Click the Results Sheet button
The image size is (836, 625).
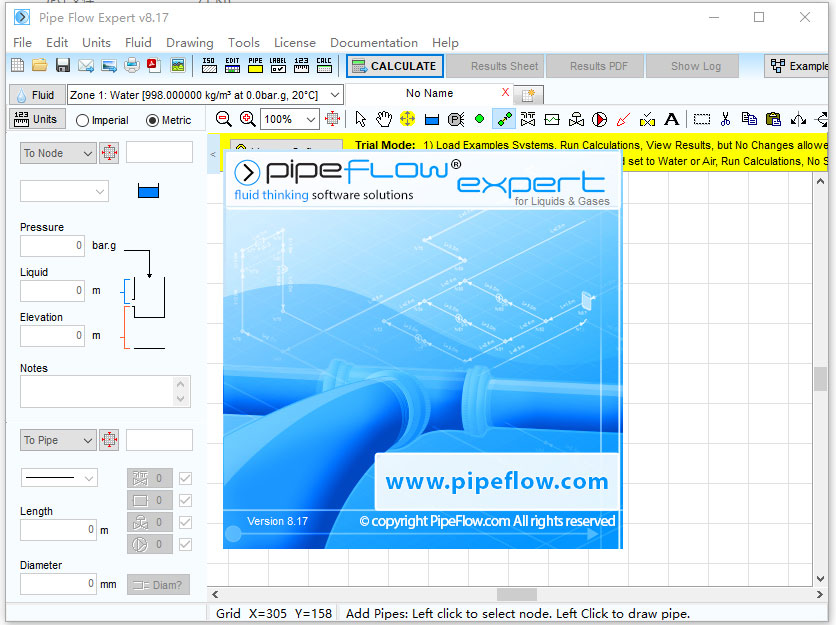coord(495,66)
